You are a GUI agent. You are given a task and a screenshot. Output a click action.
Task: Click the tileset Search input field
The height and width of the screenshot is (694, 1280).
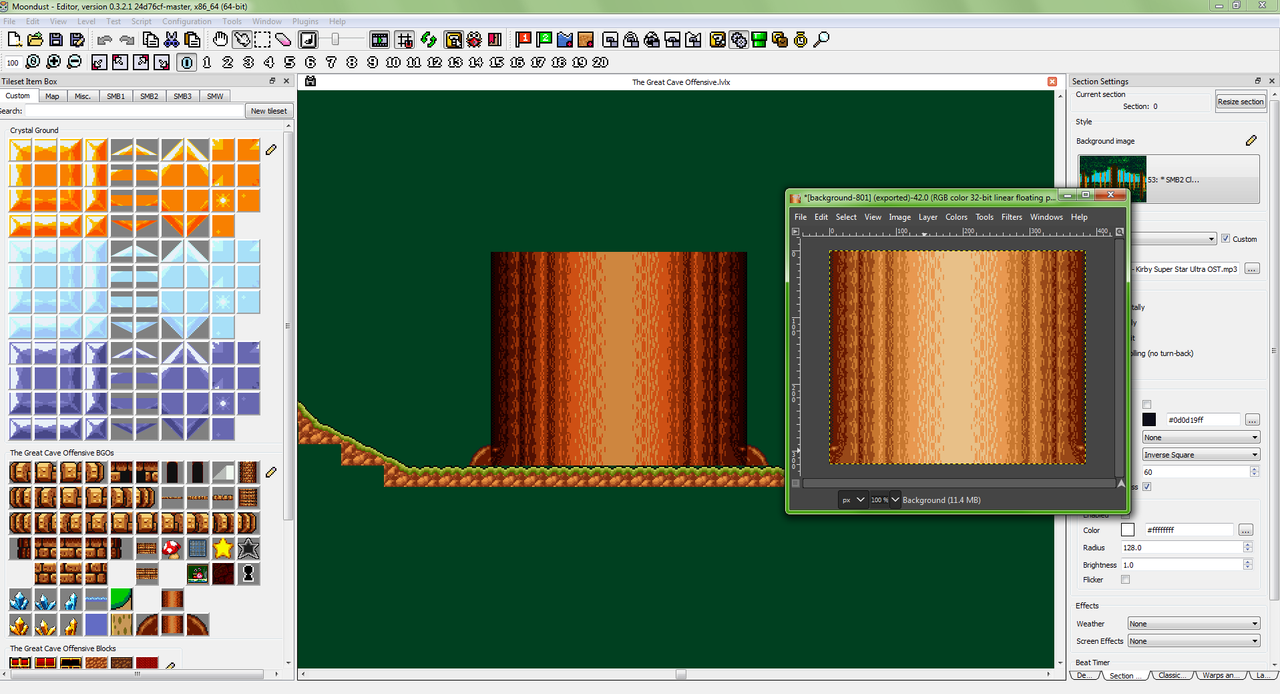132,111
